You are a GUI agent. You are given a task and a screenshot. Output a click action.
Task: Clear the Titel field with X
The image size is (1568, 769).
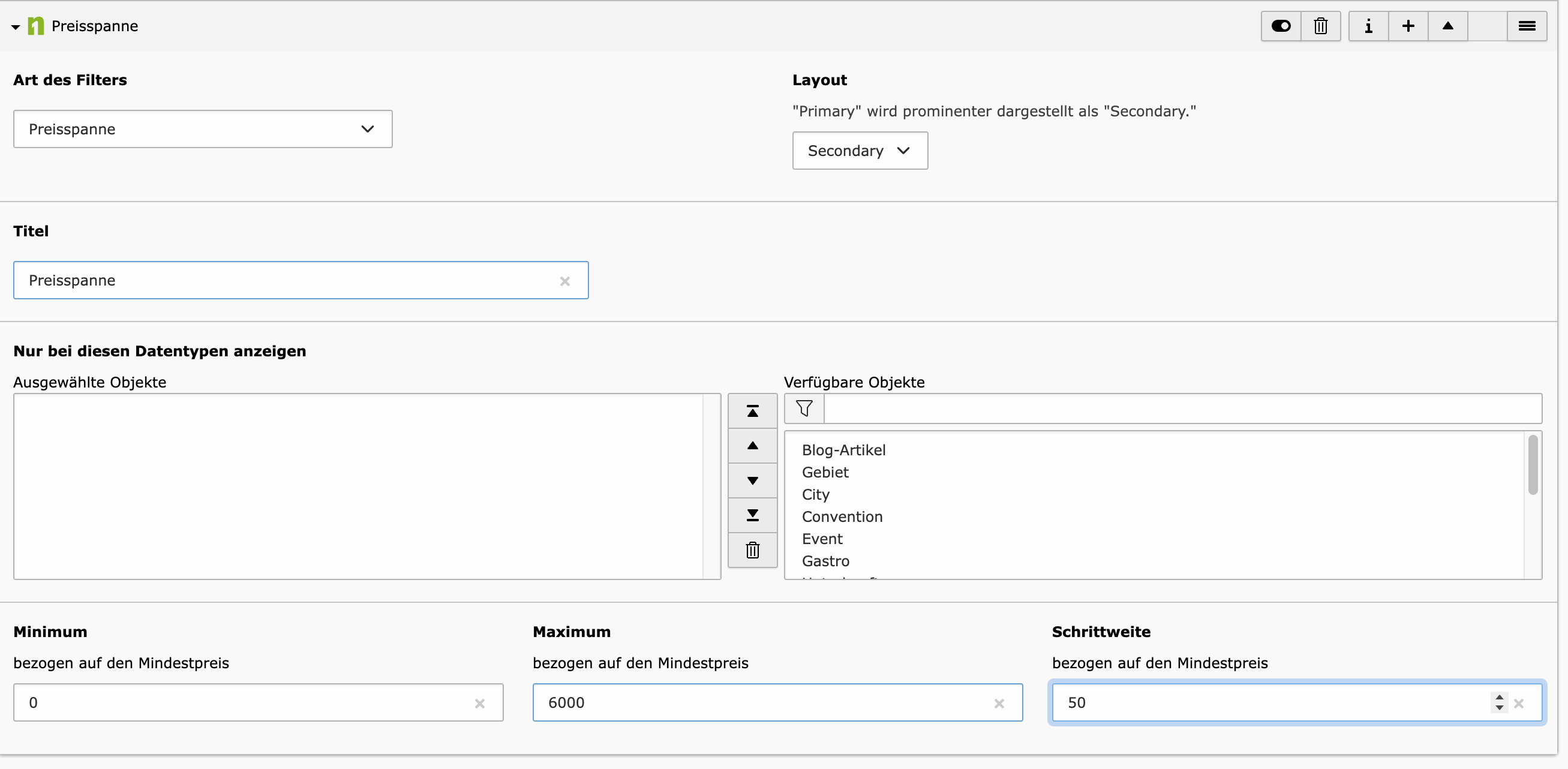(565, 281)
